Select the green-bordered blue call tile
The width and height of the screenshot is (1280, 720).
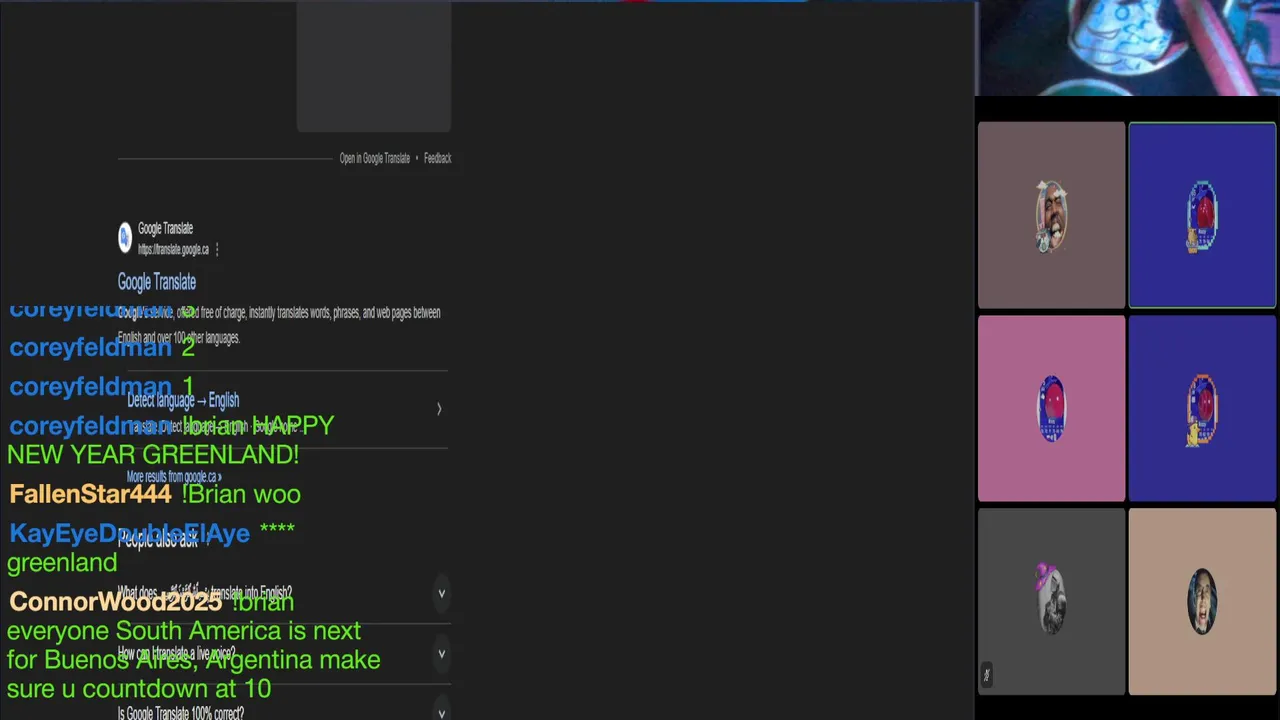point(1202,215)
